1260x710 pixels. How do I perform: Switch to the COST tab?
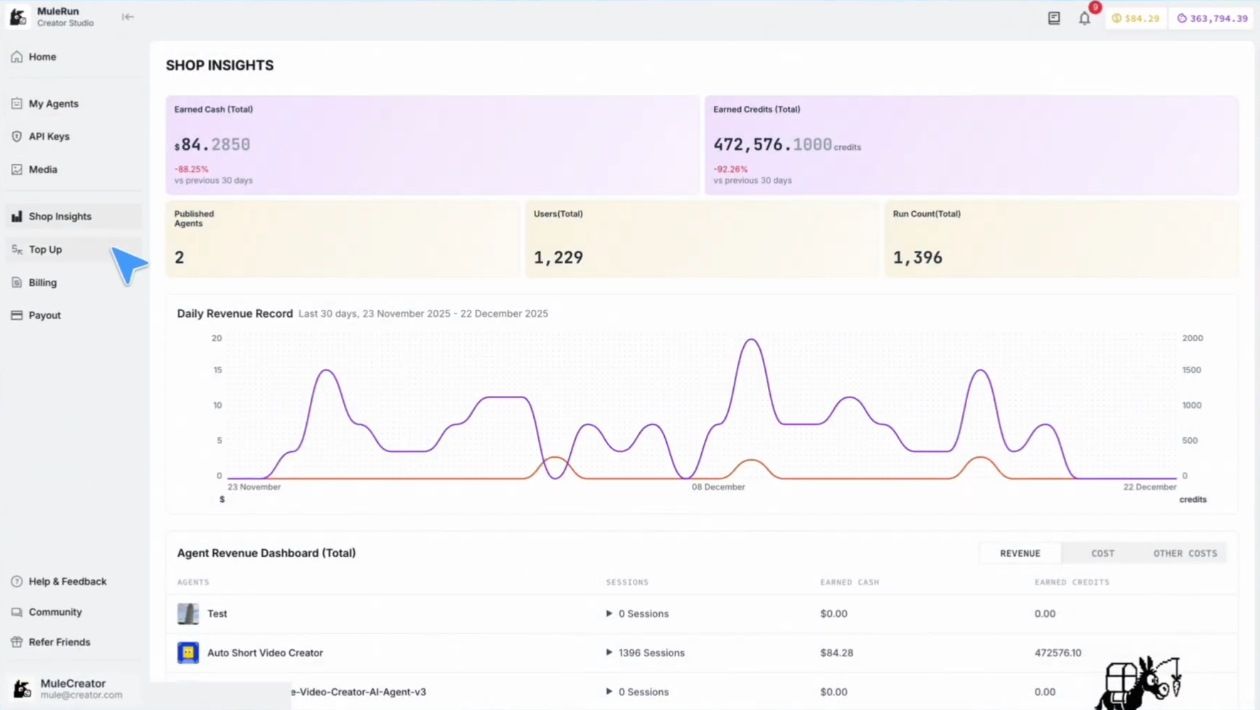1103,553
